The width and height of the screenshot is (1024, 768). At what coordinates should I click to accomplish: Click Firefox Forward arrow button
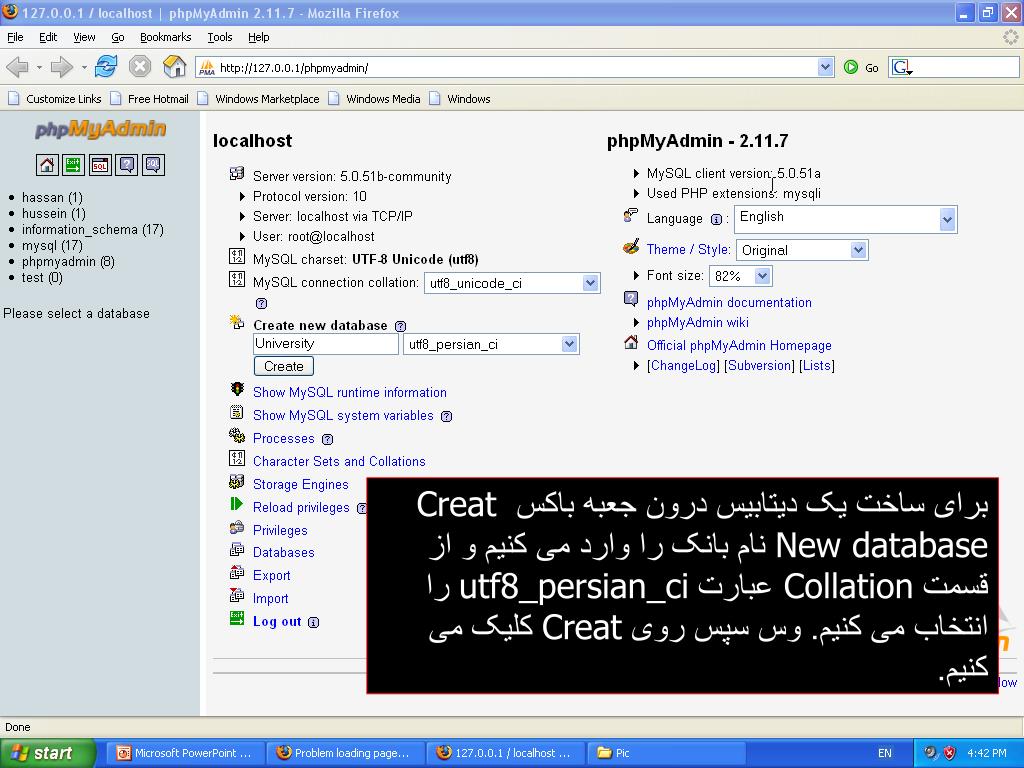pos(62,67)
